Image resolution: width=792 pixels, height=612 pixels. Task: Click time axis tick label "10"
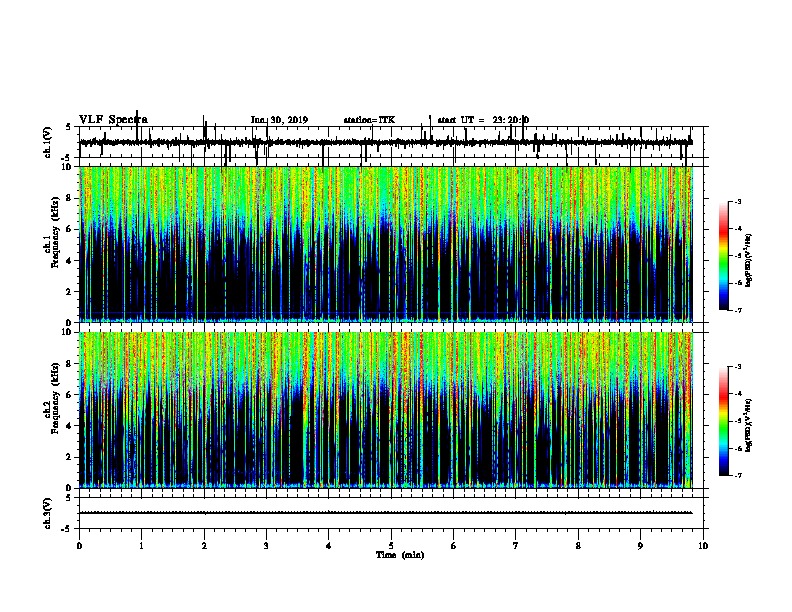[x=703, y=546]
